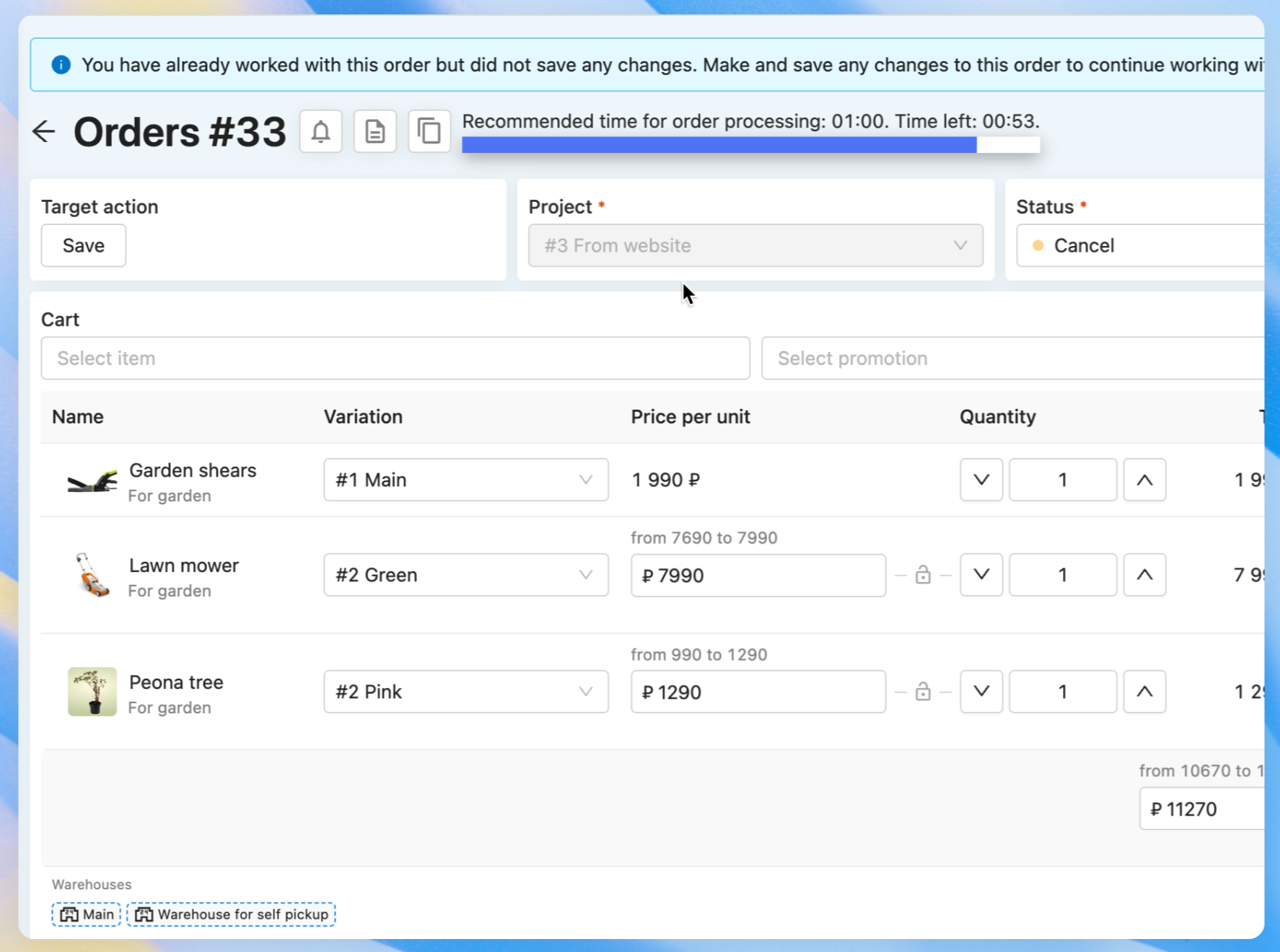Screen dimensions: 1280x952
Task: Click the '1 990 ₽' price of Garden shears
Action: 666,480
